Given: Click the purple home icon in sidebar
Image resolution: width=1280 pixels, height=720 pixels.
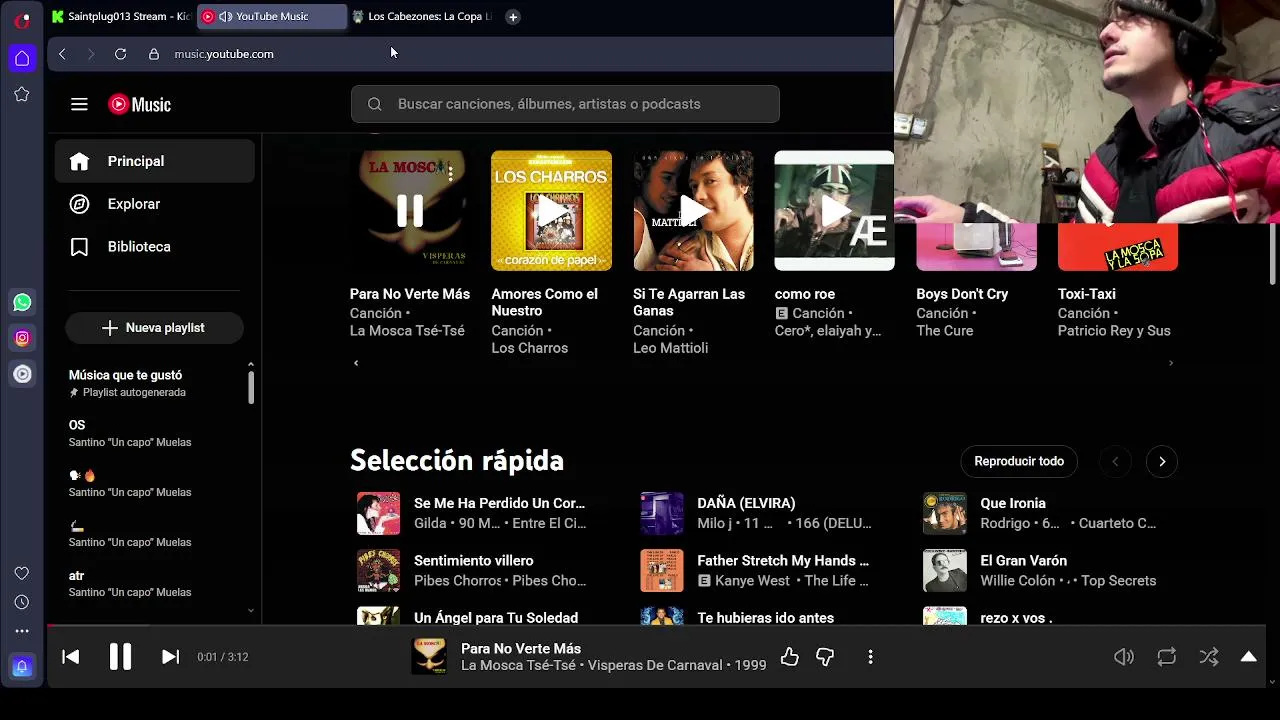Looking at the screenshot, I should point(22,58).
